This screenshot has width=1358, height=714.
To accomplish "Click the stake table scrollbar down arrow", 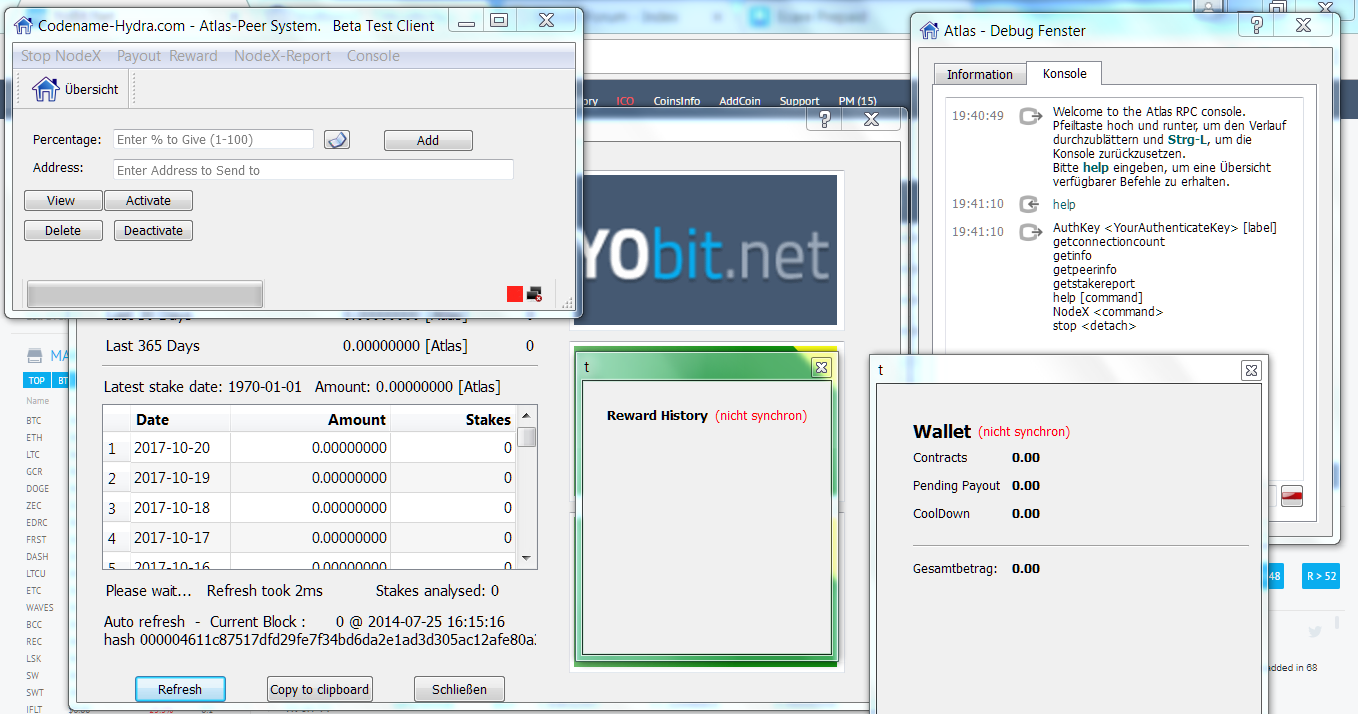I will [527, 559].
